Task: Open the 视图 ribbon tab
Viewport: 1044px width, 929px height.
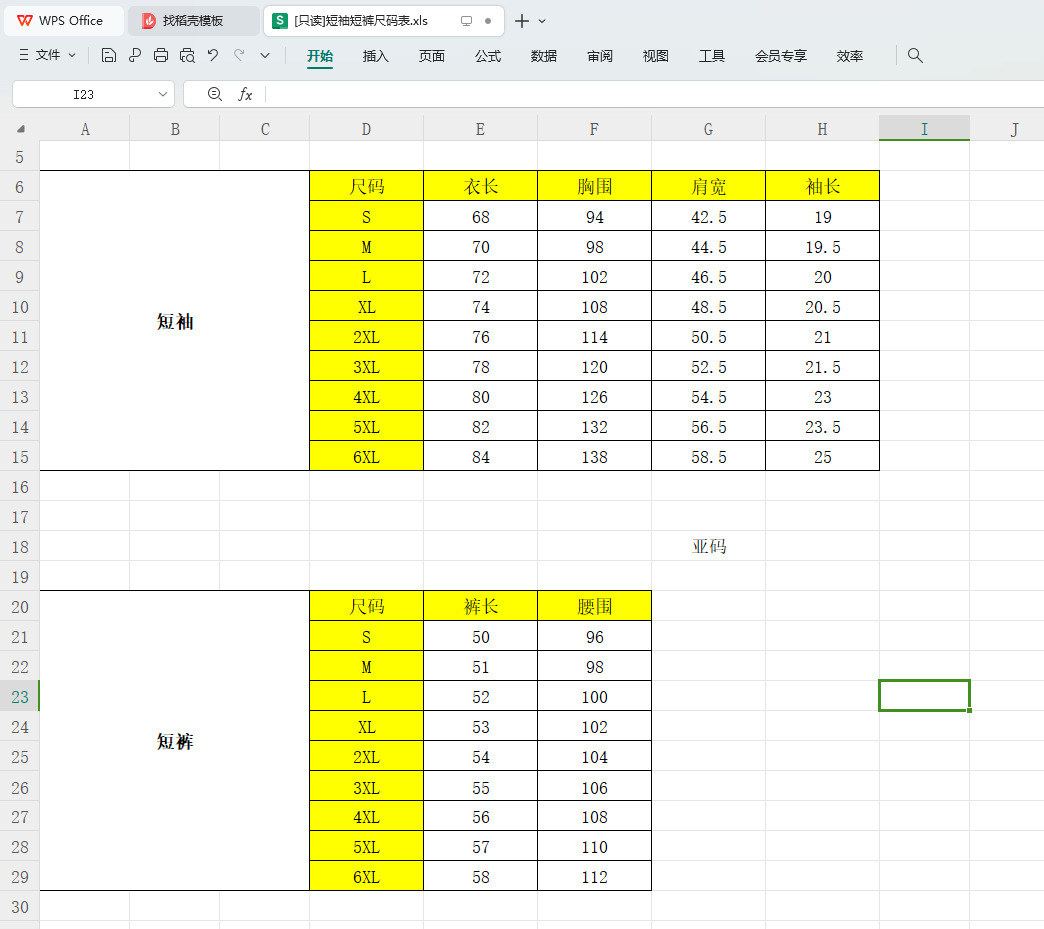Action: [x=655, y=56]
